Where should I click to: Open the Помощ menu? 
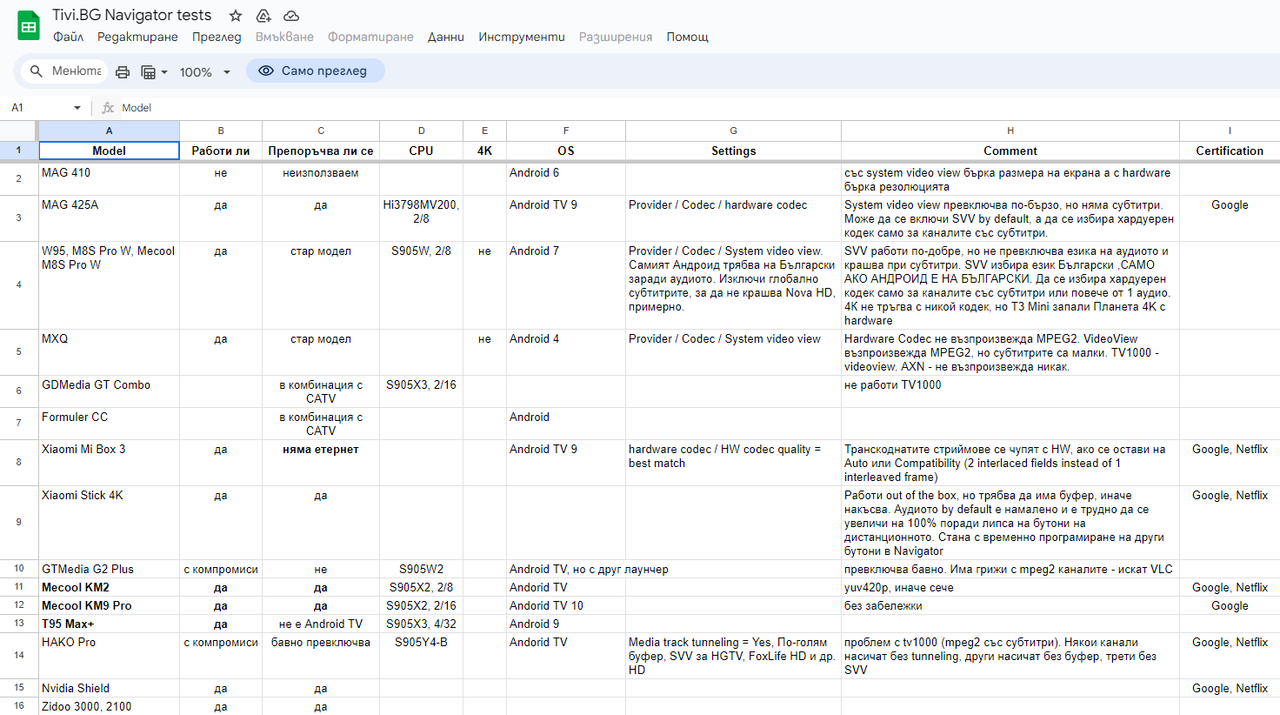687,37
